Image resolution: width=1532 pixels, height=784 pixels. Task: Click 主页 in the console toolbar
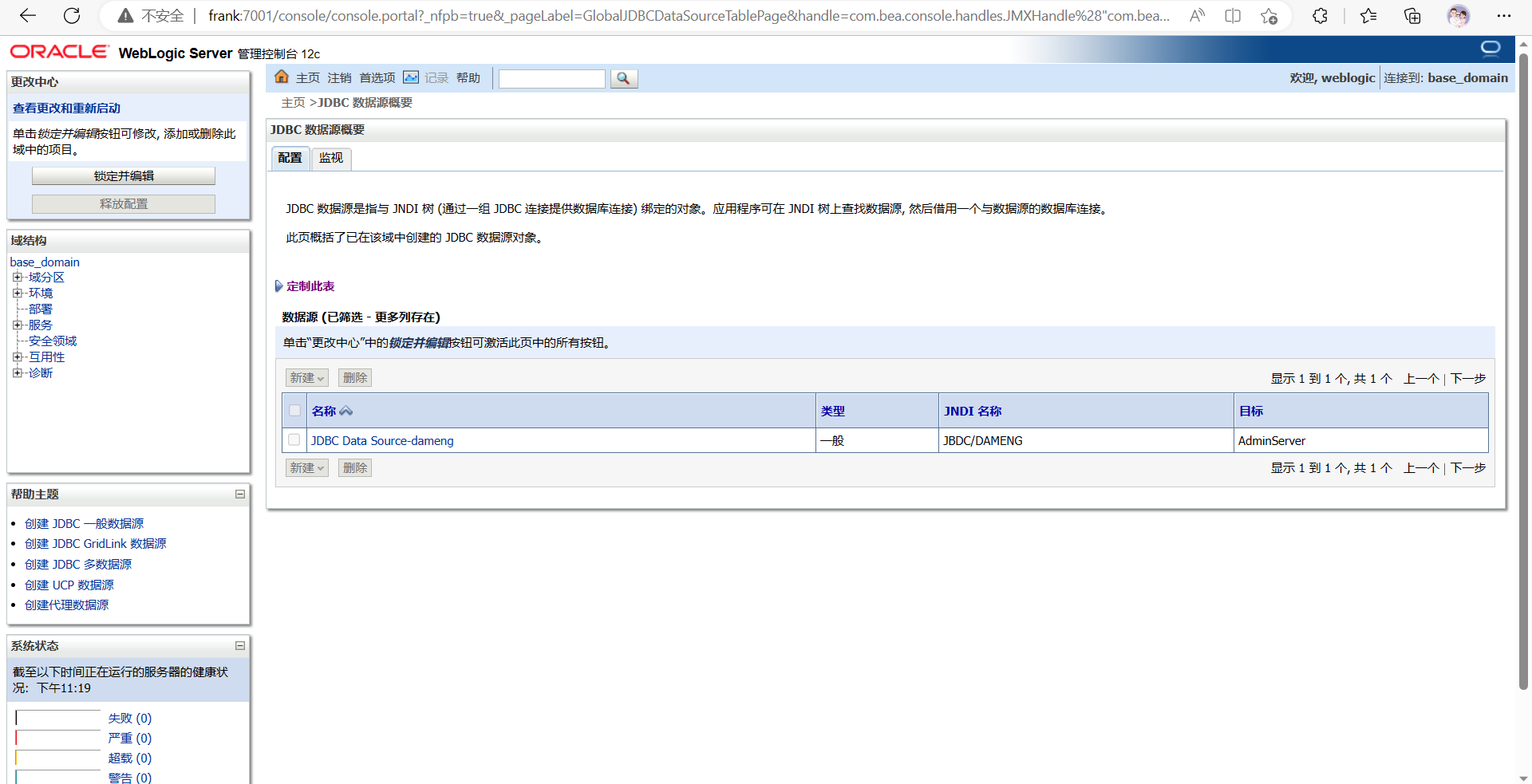pos(307,78)
